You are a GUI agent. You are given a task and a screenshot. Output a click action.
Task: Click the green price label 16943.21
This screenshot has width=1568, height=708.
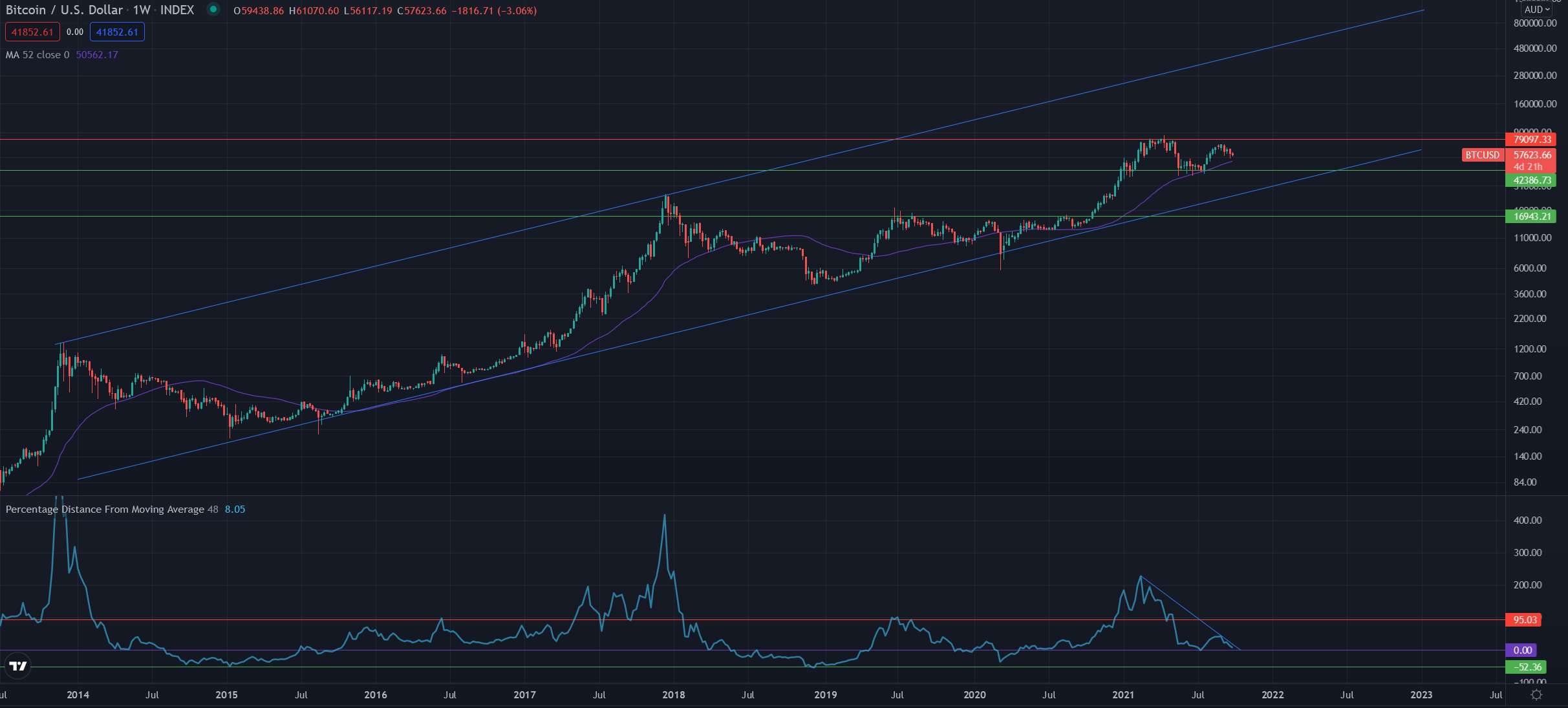1532,216
